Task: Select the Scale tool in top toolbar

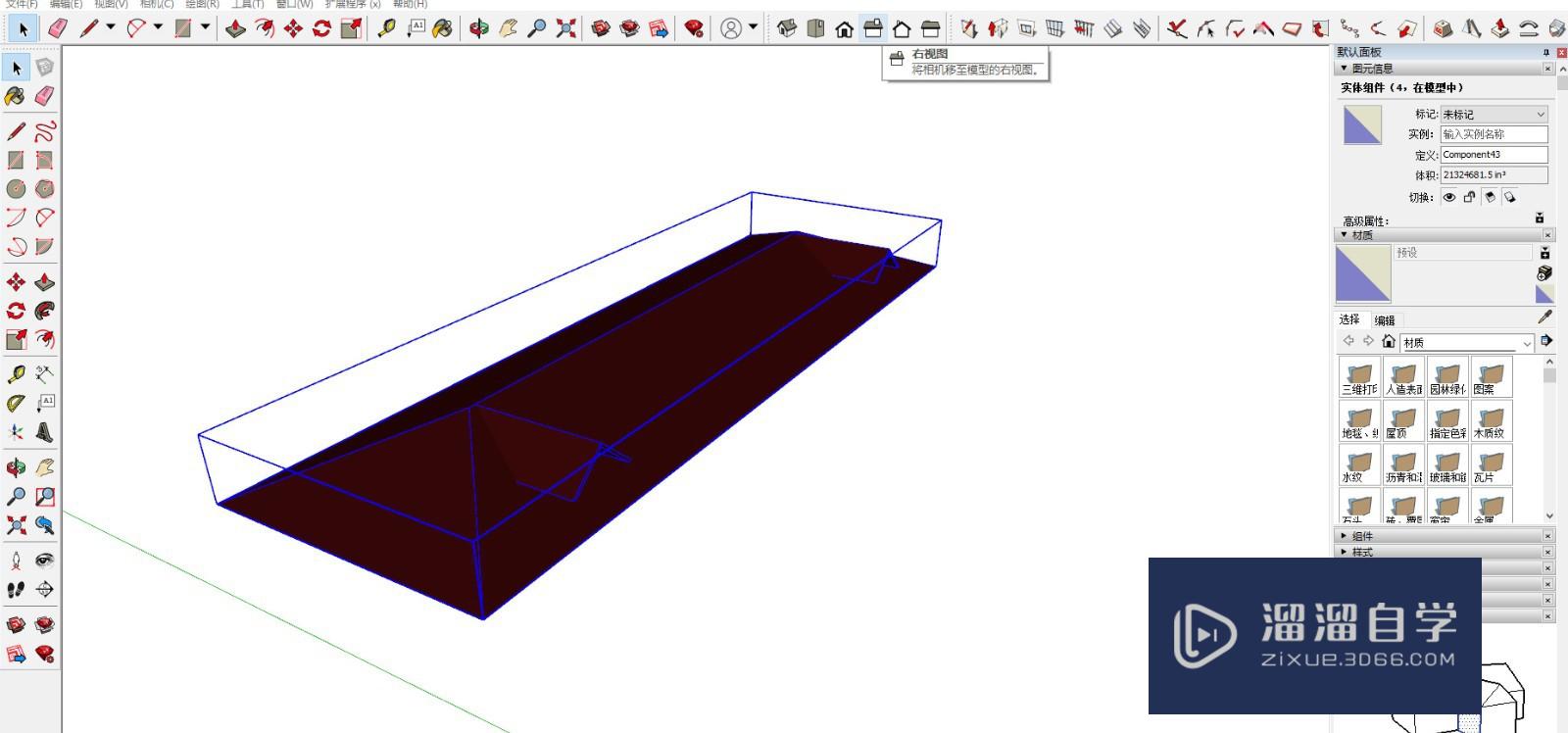Action: pyautogui.click(x=351, y=29)
